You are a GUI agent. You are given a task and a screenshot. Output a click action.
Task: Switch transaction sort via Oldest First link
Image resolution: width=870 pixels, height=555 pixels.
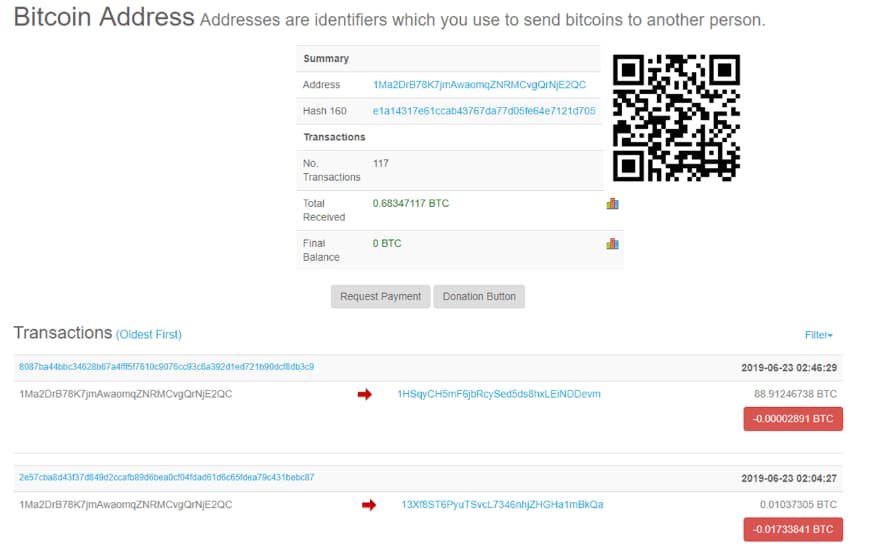pyautogui.click(x=149, y=334)
